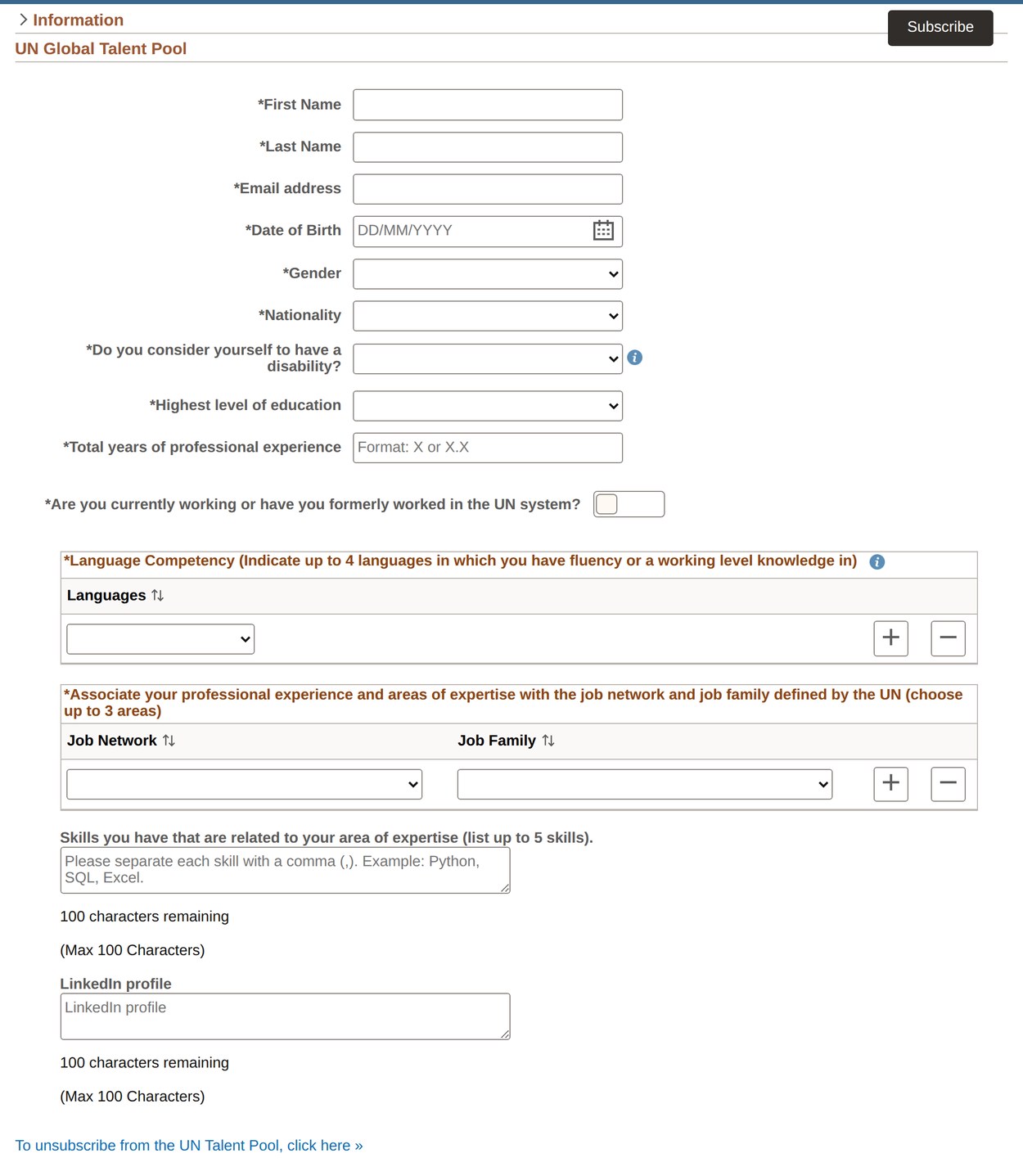The image size is (1023, 1176).
Task: Open the Nationality dropdown
Action: tap(488, 316)
